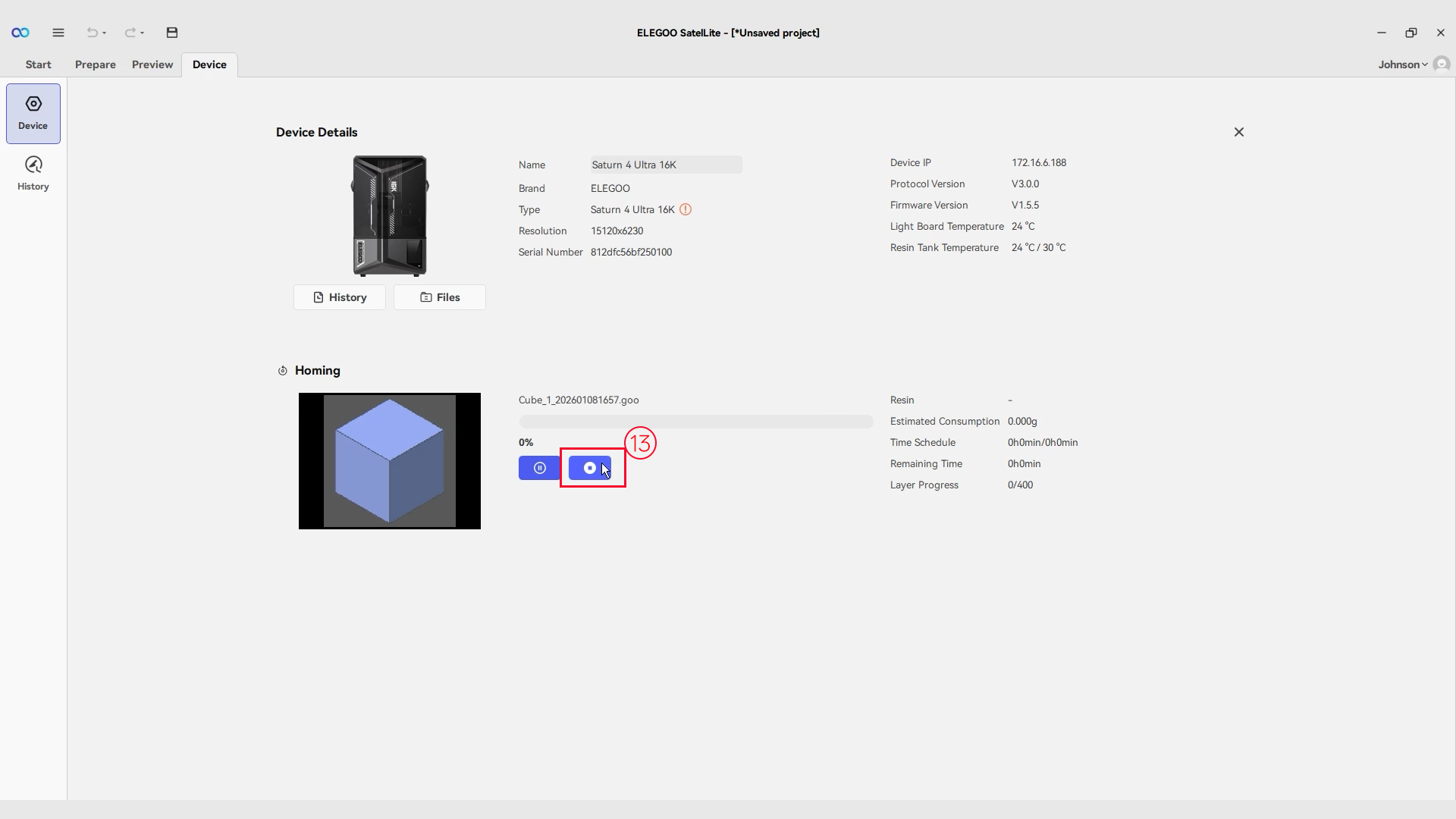Image resolution: width=1456 pixels, height=819 pixels.
Task: Click the resolution value 15120x6230
Action: click(x=617, y=231)
